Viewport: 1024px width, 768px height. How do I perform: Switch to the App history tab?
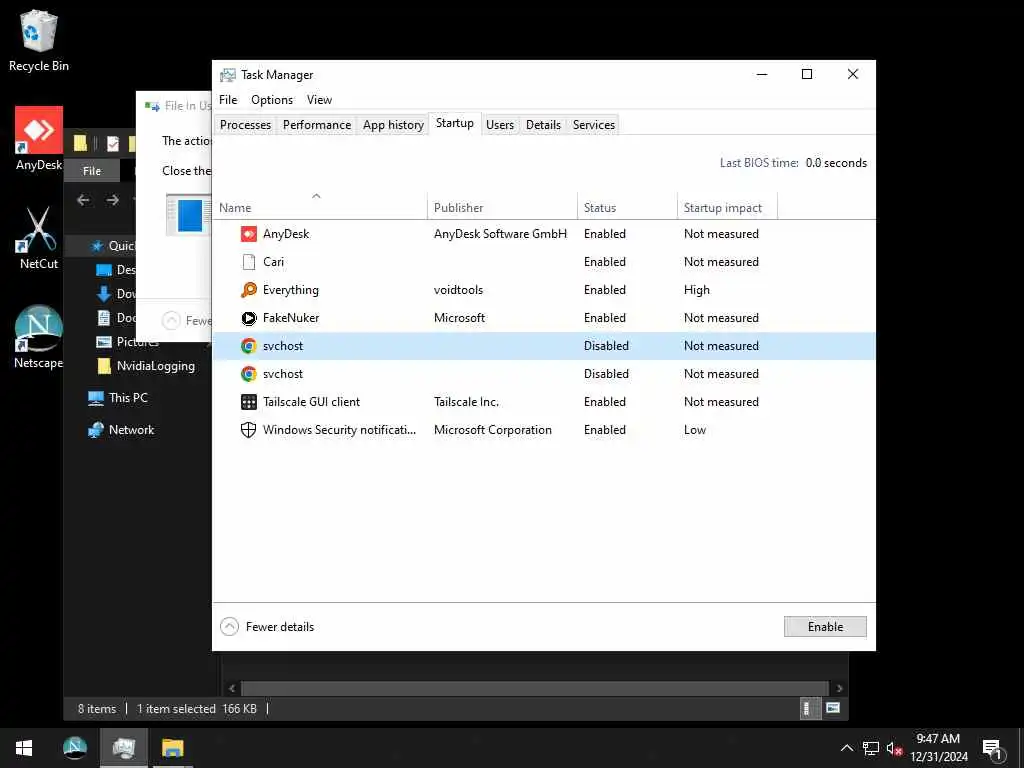393,125
